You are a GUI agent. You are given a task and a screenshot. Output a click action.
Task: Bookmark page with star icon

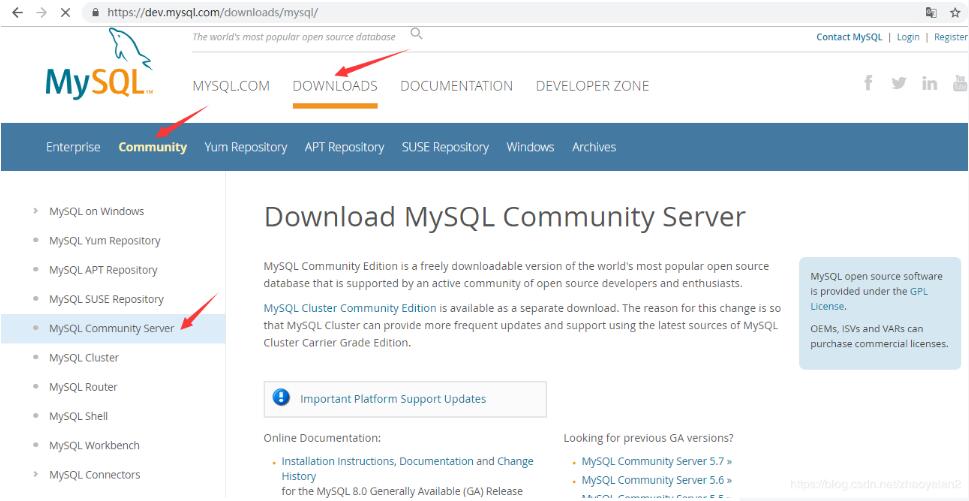(x=955, y=12)
